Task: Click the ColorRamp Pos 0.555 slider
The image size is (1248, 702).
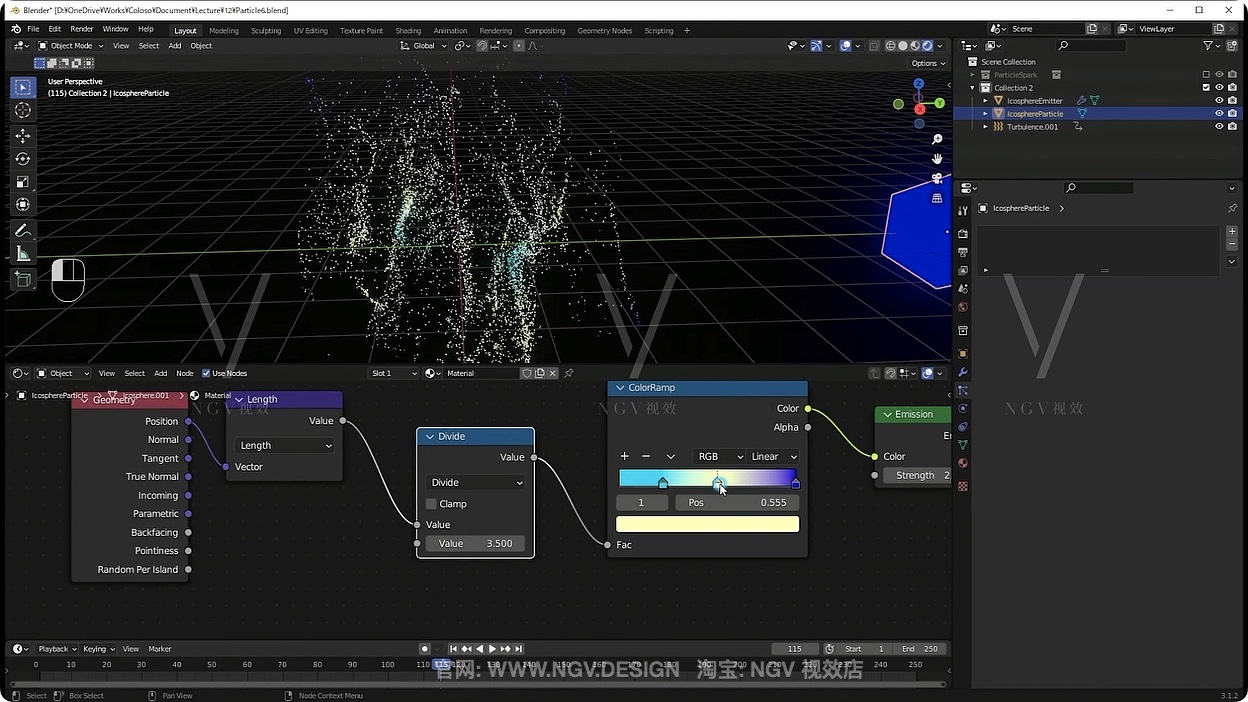Action: pos(737,502)
